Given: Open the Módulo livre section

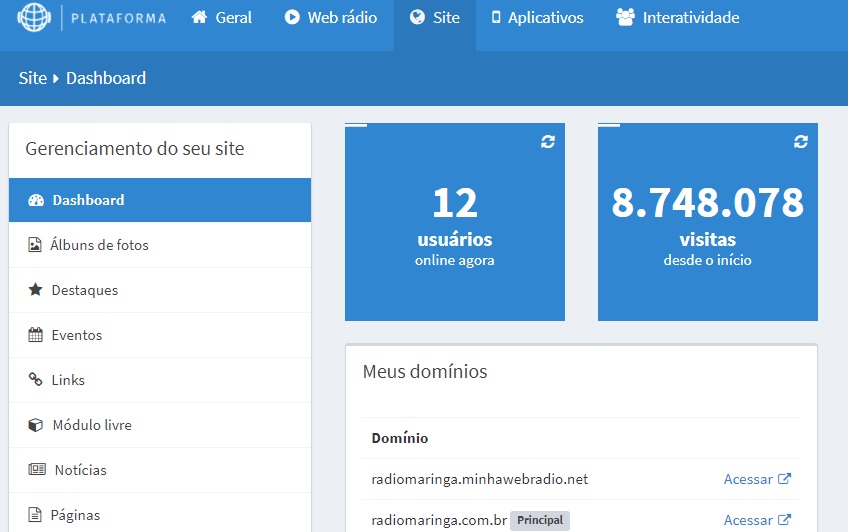Looking at the screenshot, I should point(160,425).
